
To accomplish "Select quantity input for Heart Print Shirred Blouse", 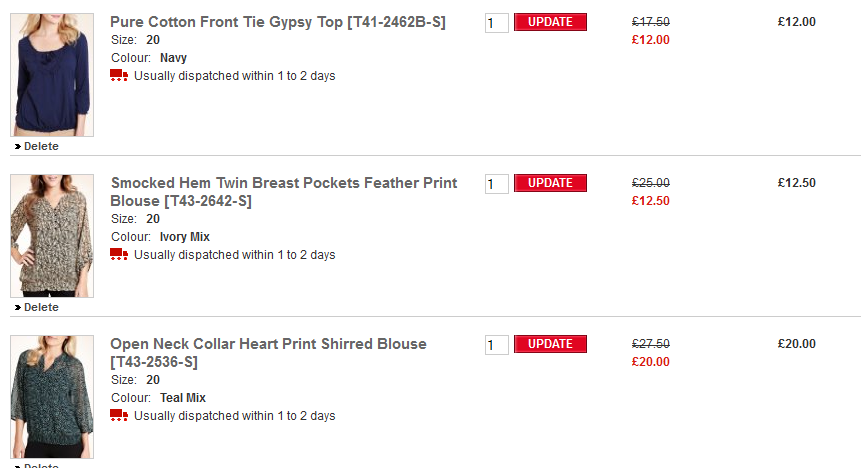I will [496, 345].
